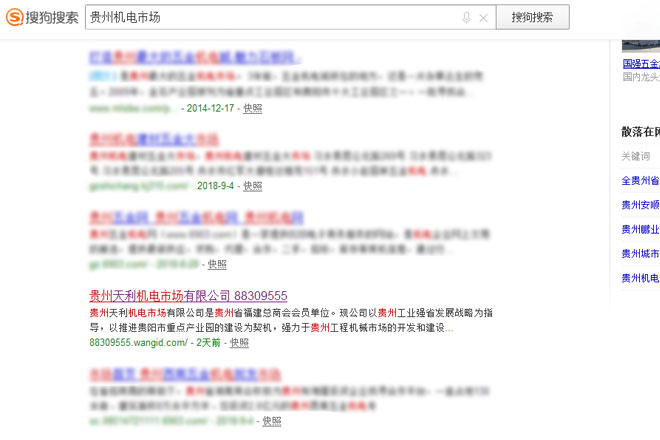660x440 pixels.
Task: Clear the search box with X icon
Action: coord(484,18)
